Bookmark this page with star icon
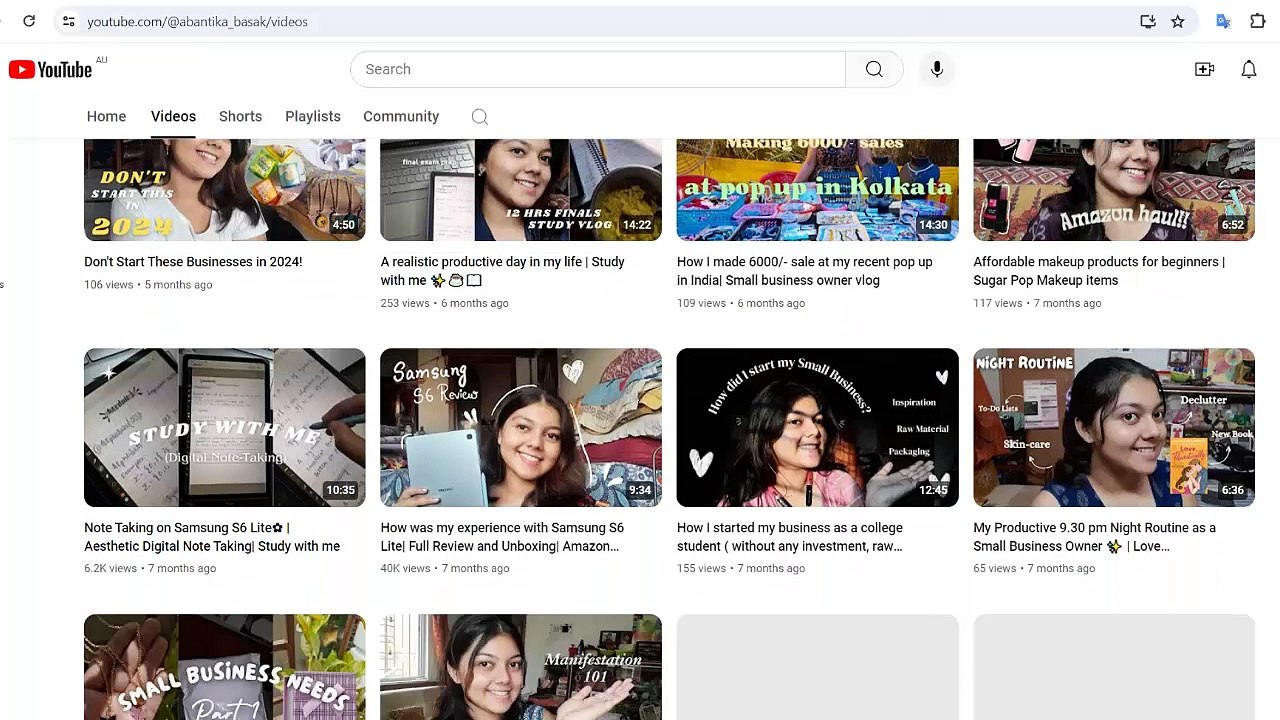 (x=1178, y=21)
